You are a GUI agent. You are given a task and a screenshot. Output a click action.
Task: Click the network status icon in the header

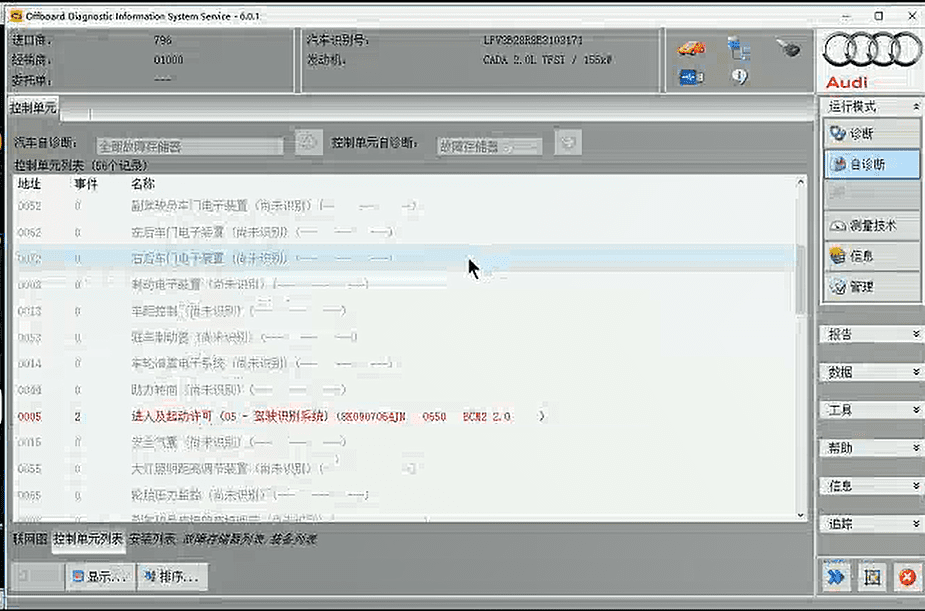click(x=739, y=47)
